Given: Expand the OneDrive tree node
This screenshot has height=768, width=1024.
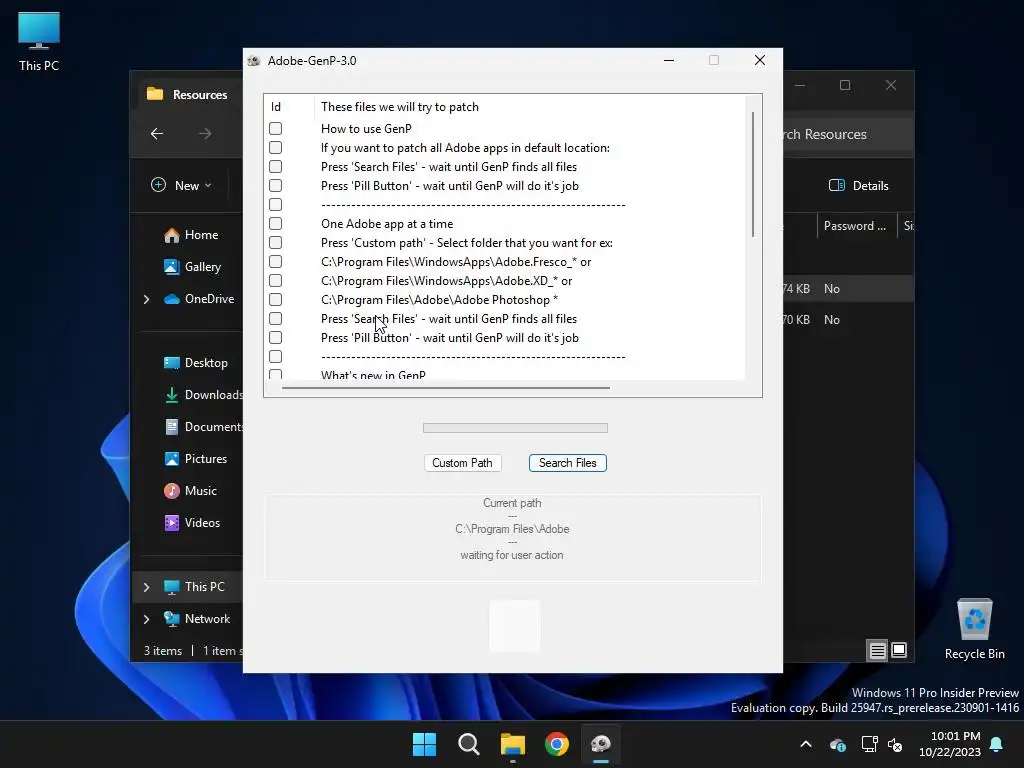Looking at the screenshot, I should 146,299.
